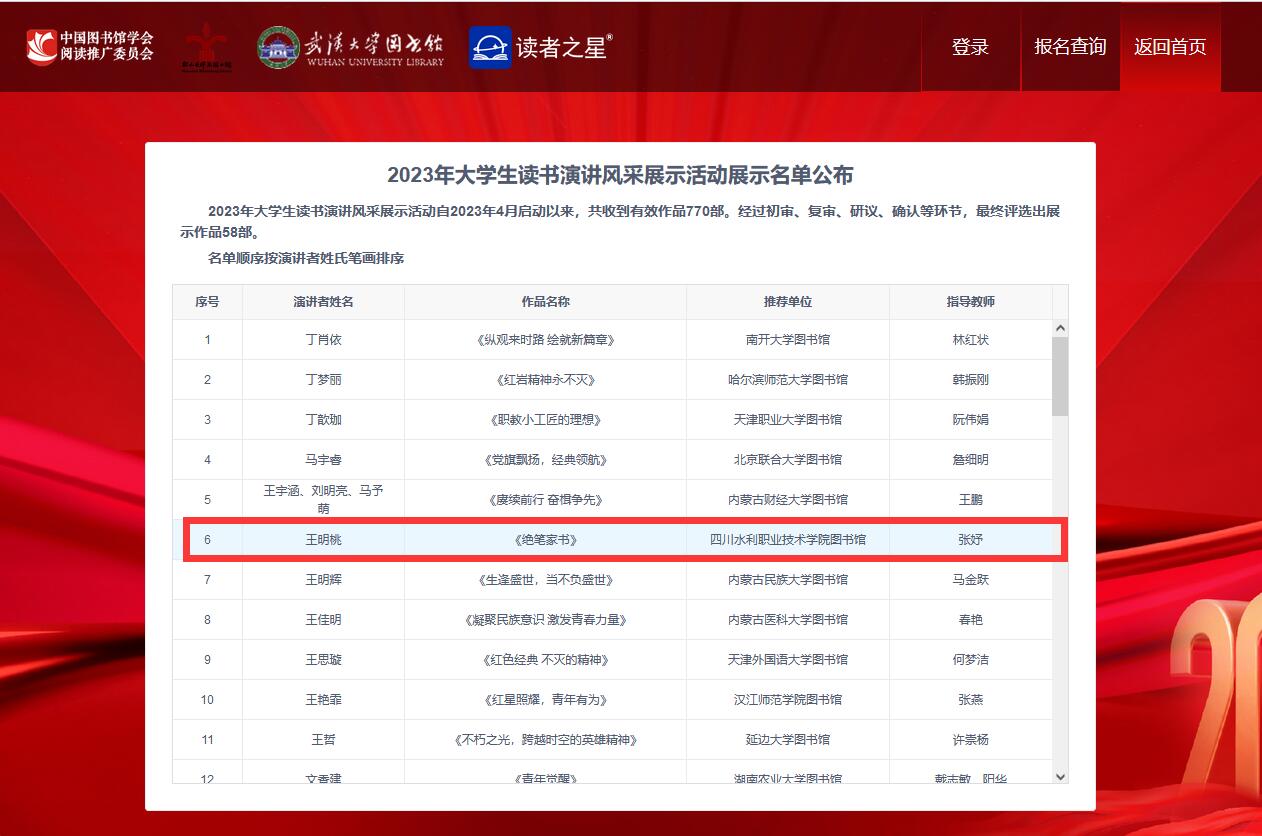Click the 读者之星 logo
The height and width of the screenshot is (836, 1262).
(x=541, y=47)
